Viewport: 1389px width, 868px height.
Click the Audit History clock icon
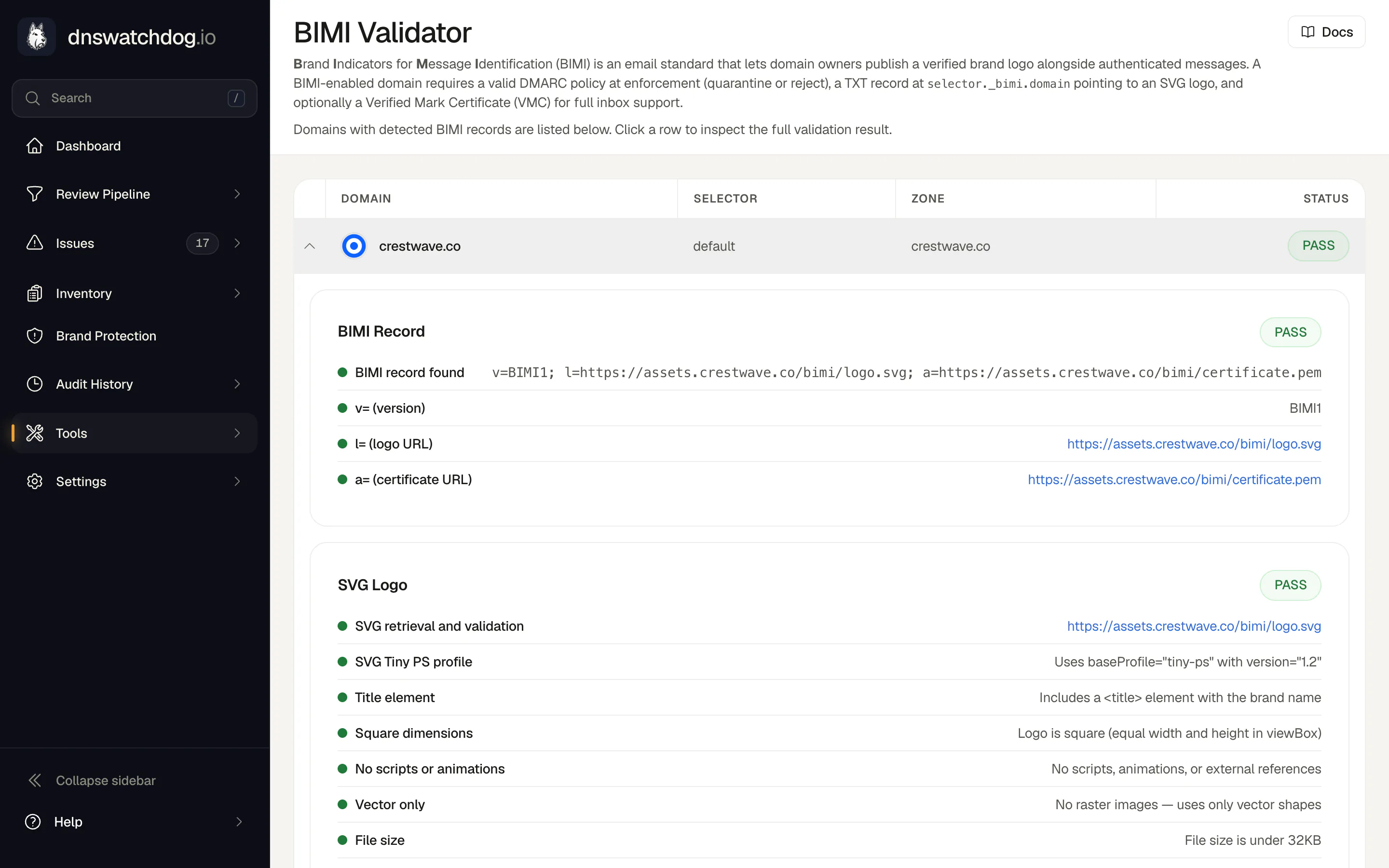(34, 384)
